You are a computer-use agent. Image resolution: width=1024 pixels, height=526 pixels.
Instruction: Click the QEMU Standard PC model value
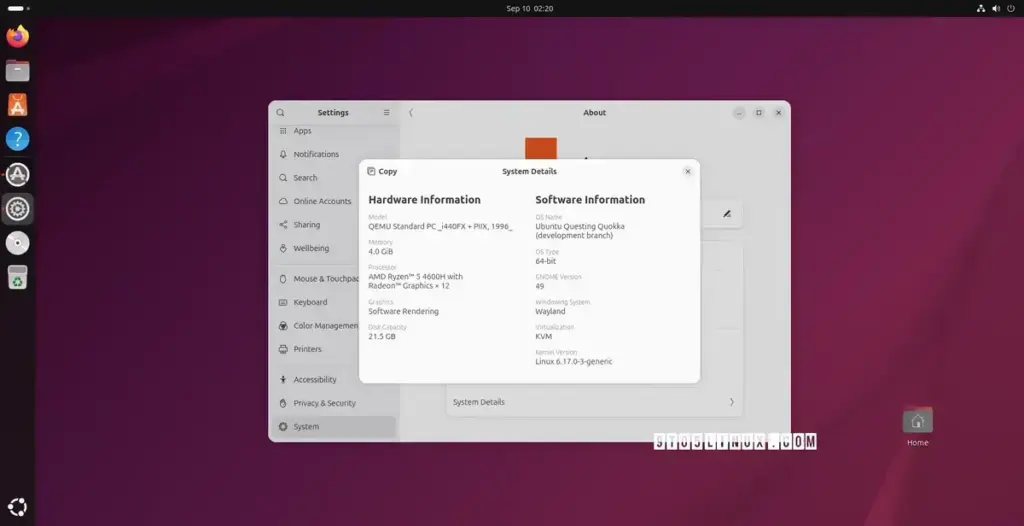(440, 226)
